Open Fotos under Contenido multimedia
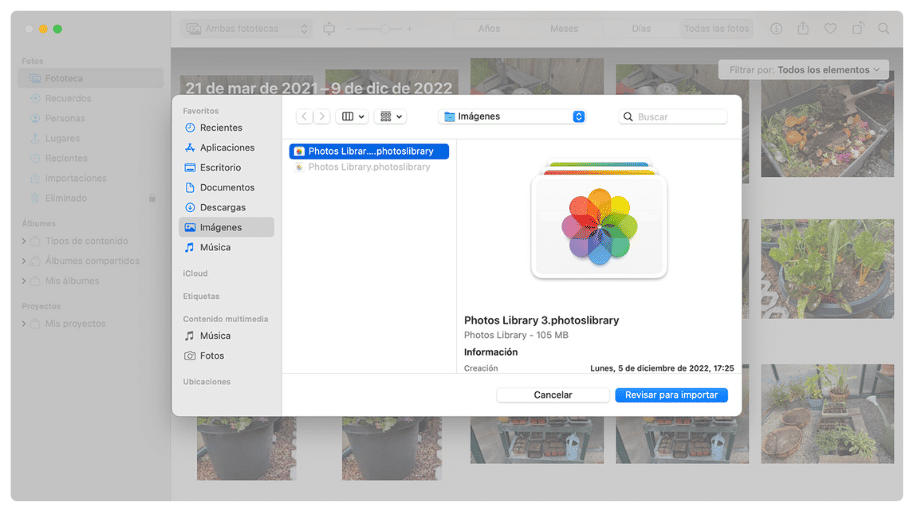Viewport: 914px width, 509px height. pyautogui.click(x=226, y=356)
